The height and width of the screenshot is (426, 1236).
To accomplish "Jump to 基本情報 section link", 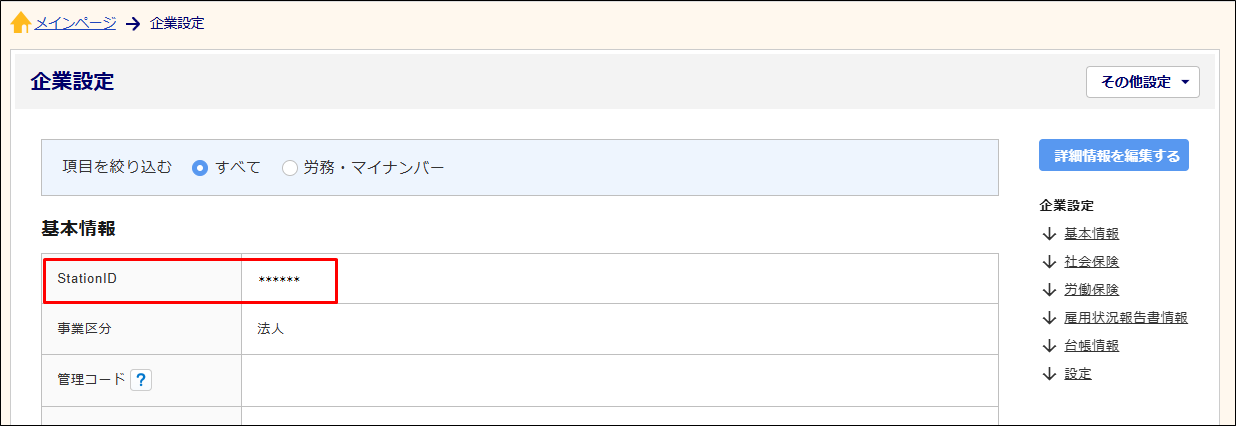I will click(x=1092, y=234).
